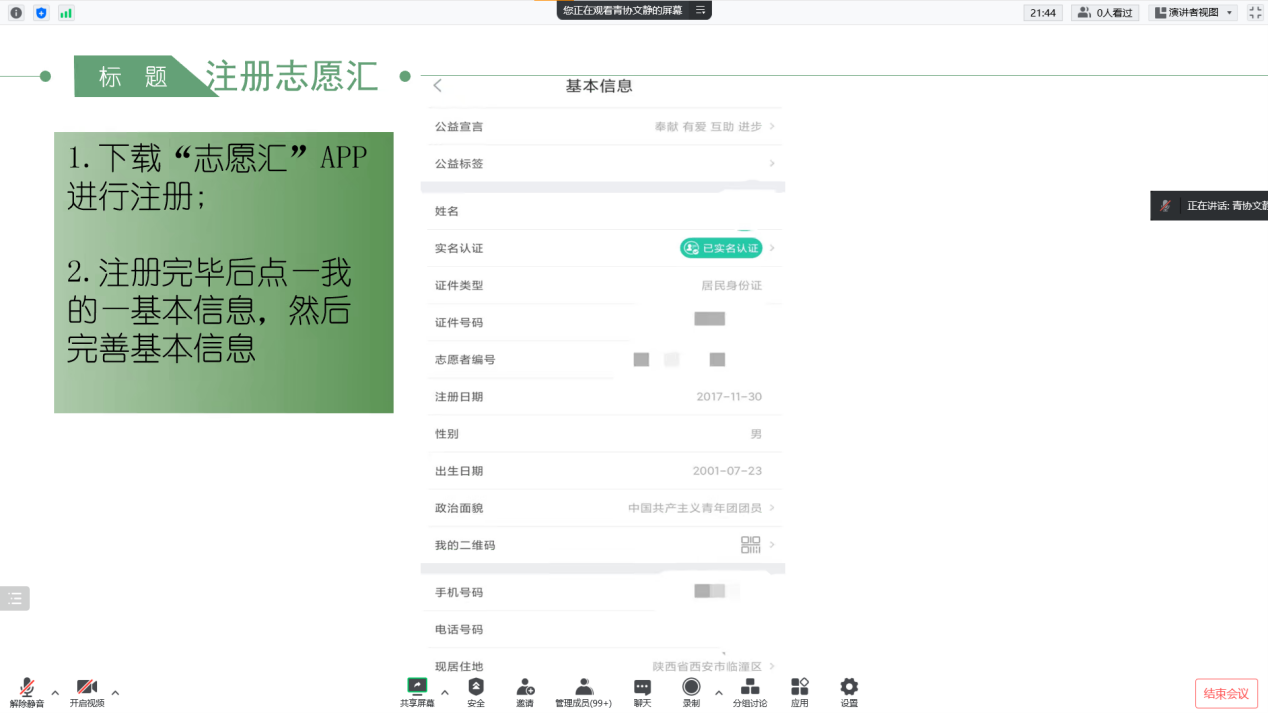Click the 邀请 invite icon
Screen dimensions: 1268x713
(525, 687)
